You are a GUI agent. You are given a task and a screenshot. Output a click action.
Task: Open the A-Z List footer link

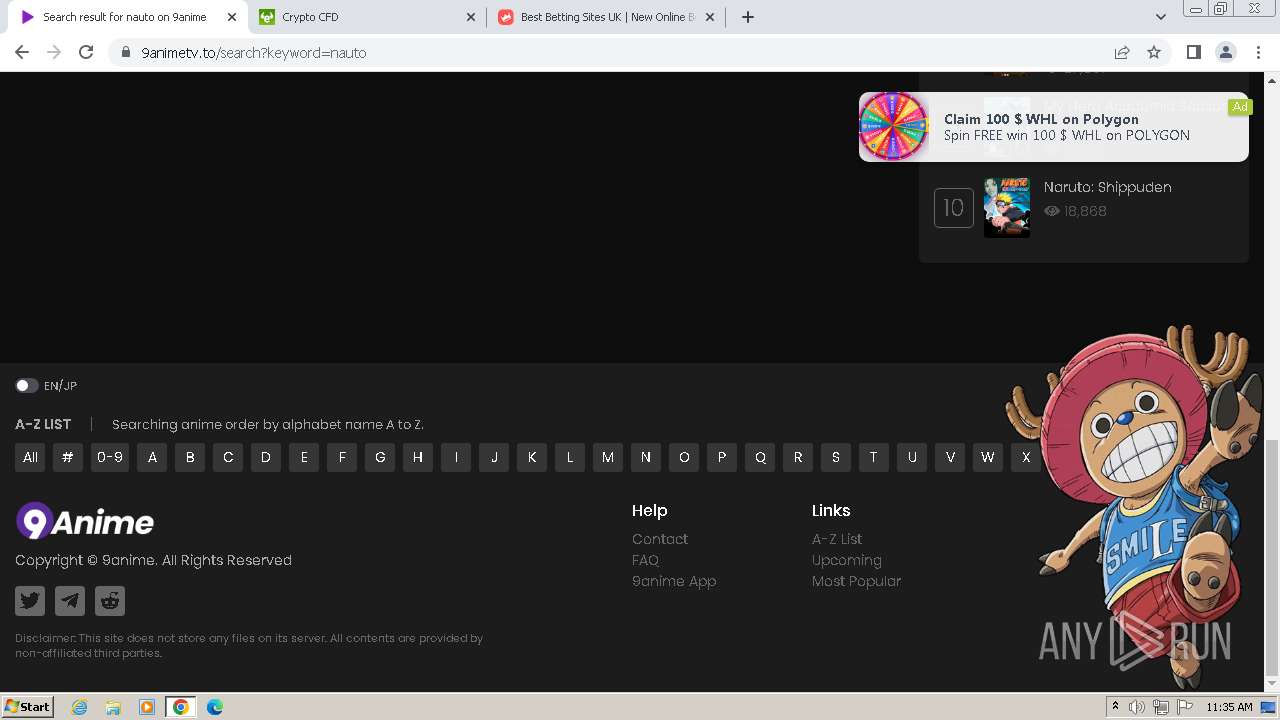837,539
